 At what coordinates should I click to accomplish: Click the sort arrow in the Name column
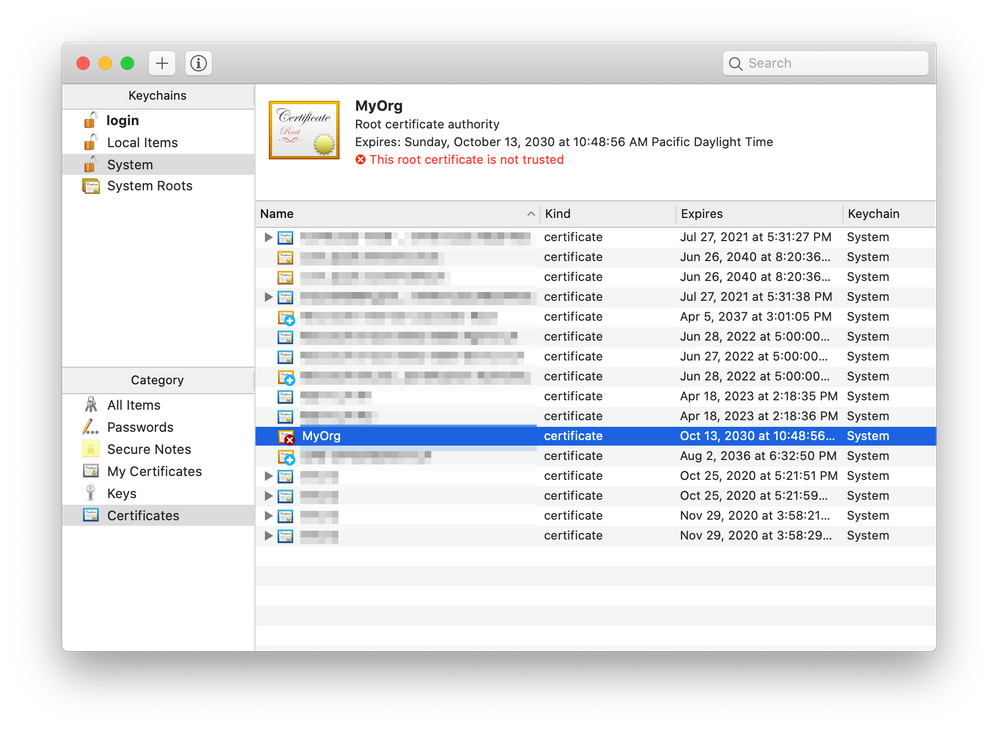pyautogui.click(x=531, y=213)
